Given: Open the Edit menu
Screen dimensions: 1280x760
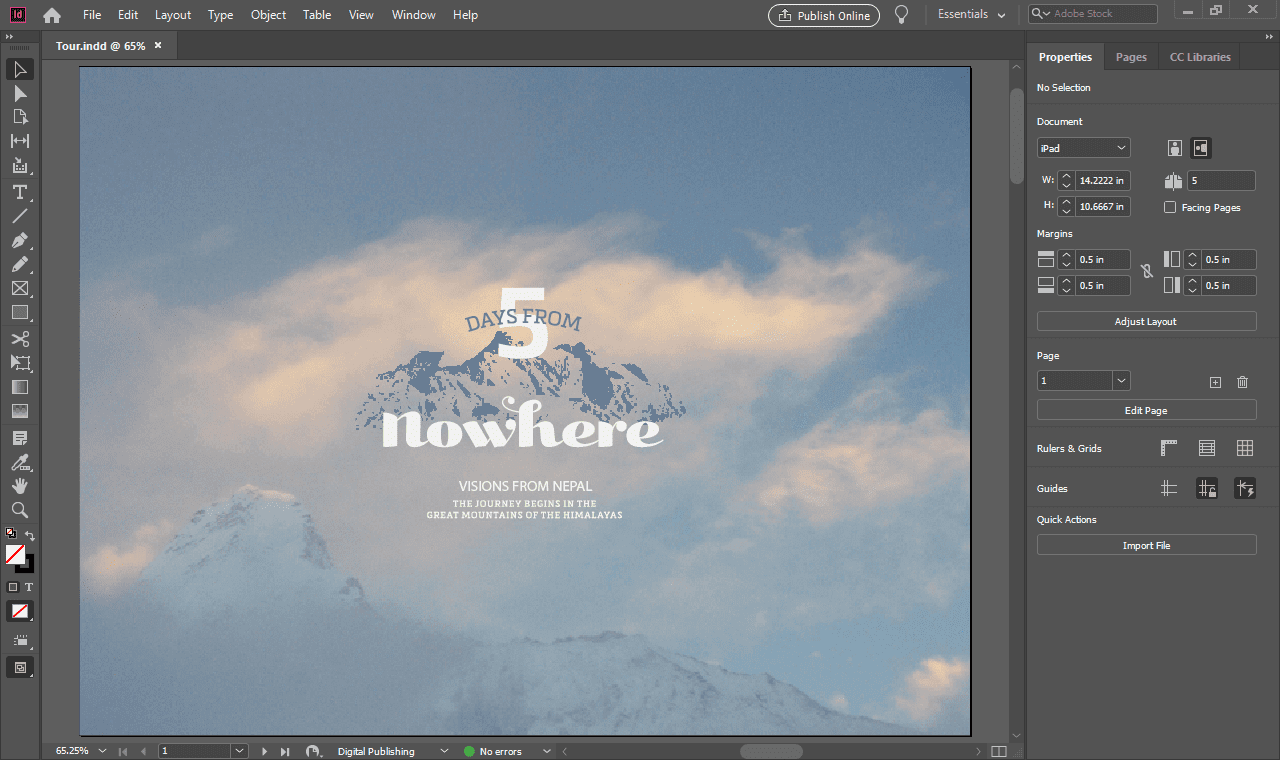Looking at the screenshot, I should pos(128,15).
